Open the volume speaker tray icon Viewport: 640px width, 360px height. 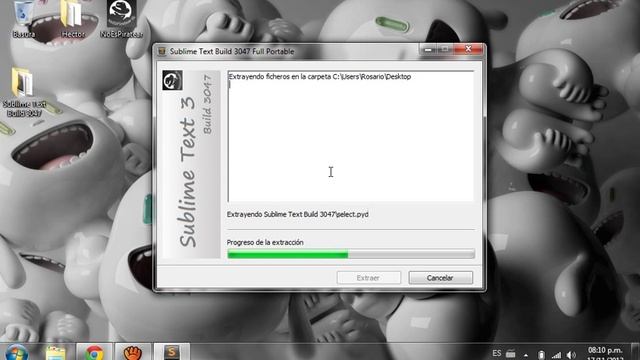coord(572,355)
